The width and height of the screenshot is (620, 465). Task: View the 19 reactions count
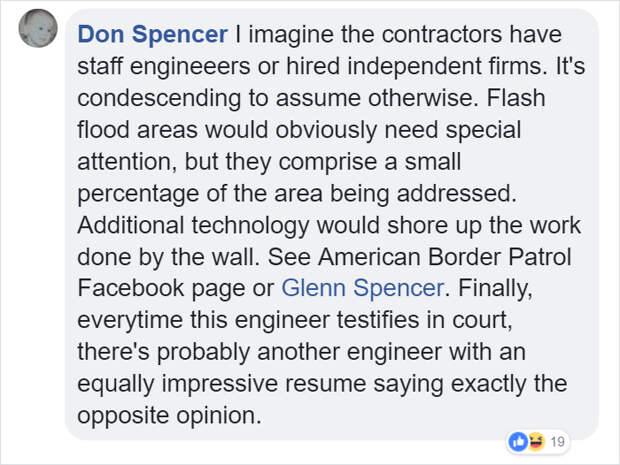[558, 441]
